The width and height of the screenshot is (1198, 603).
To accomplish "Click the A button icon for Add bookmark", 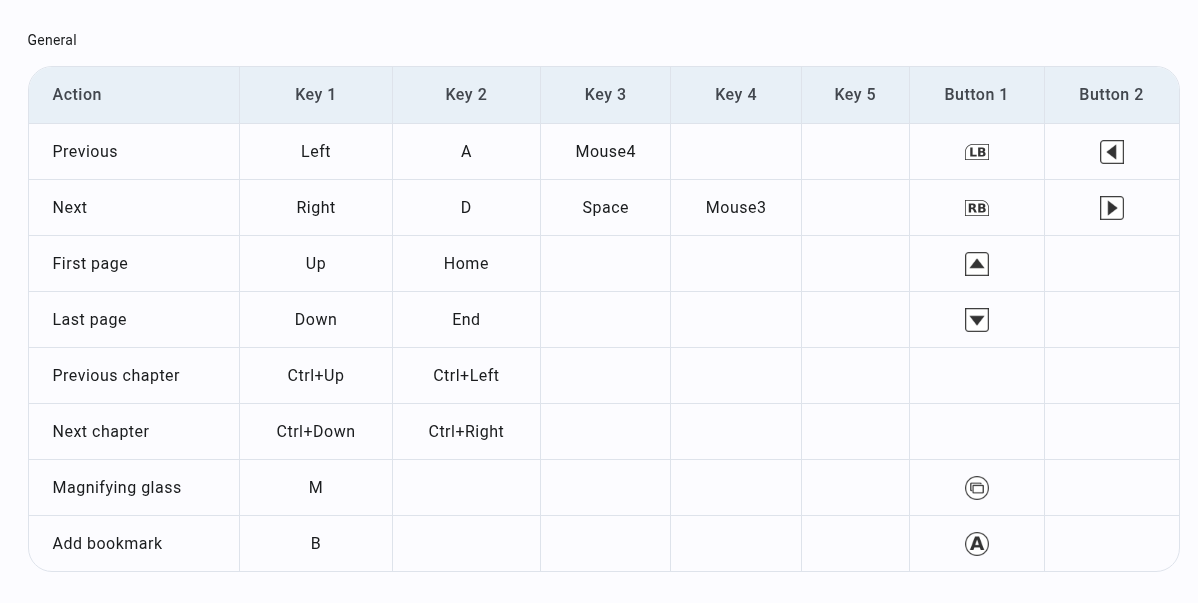I will pyautogui.click(x=977, y=544).
